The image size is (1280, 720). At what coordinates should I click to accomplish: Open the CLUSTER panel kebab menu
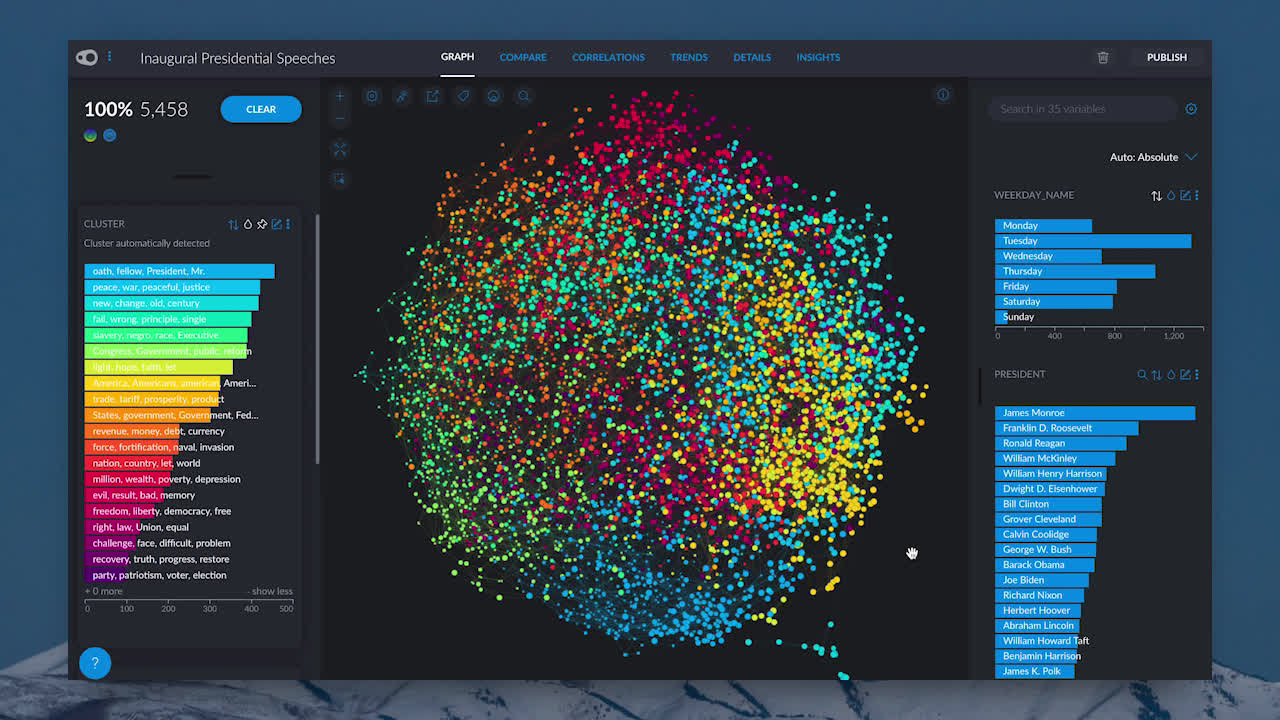(x=288, y=224)
